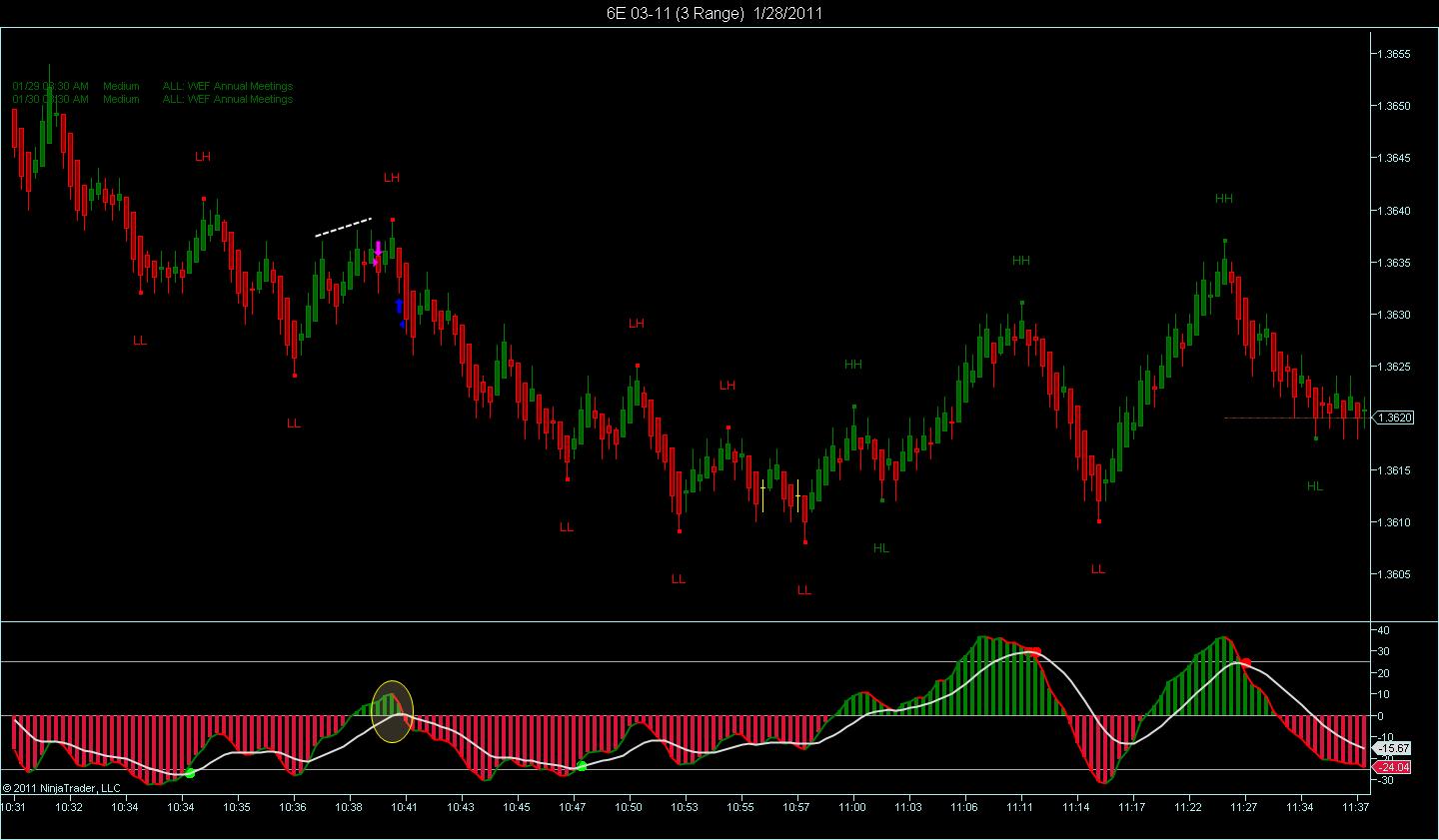The width and height of the screenshot is (1439, 840).
Task: Click the 11:27 time axis label
Action: point(1245,806)
